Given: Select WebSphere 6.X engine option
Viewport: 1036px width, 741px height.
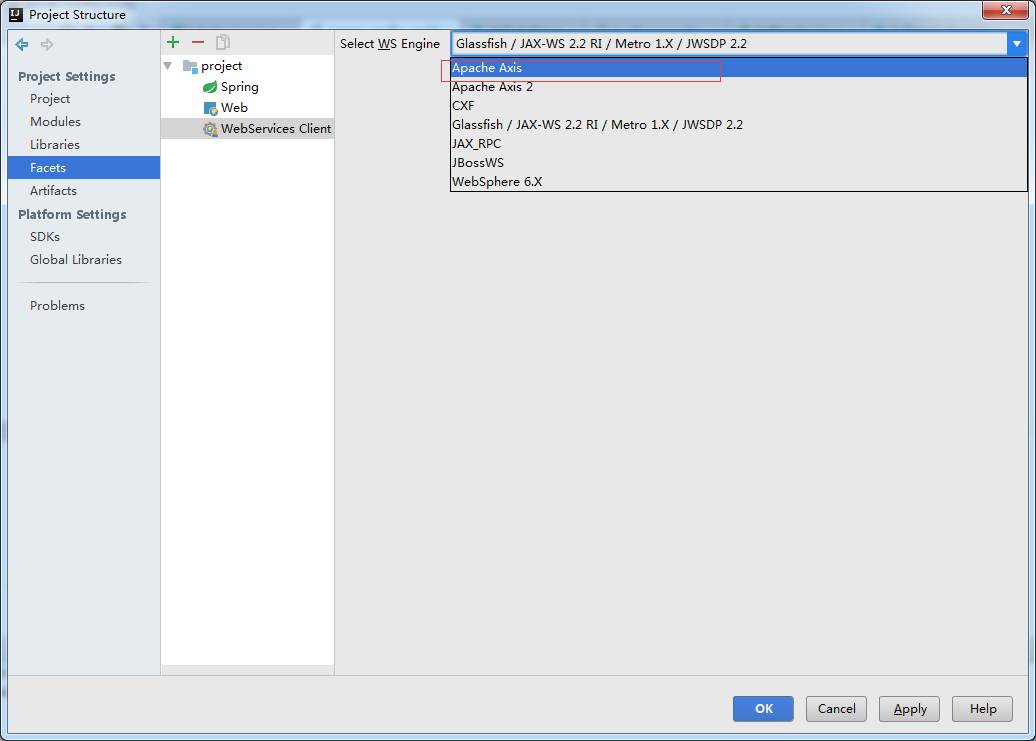Looking at the screenshot, I should 739,182.
